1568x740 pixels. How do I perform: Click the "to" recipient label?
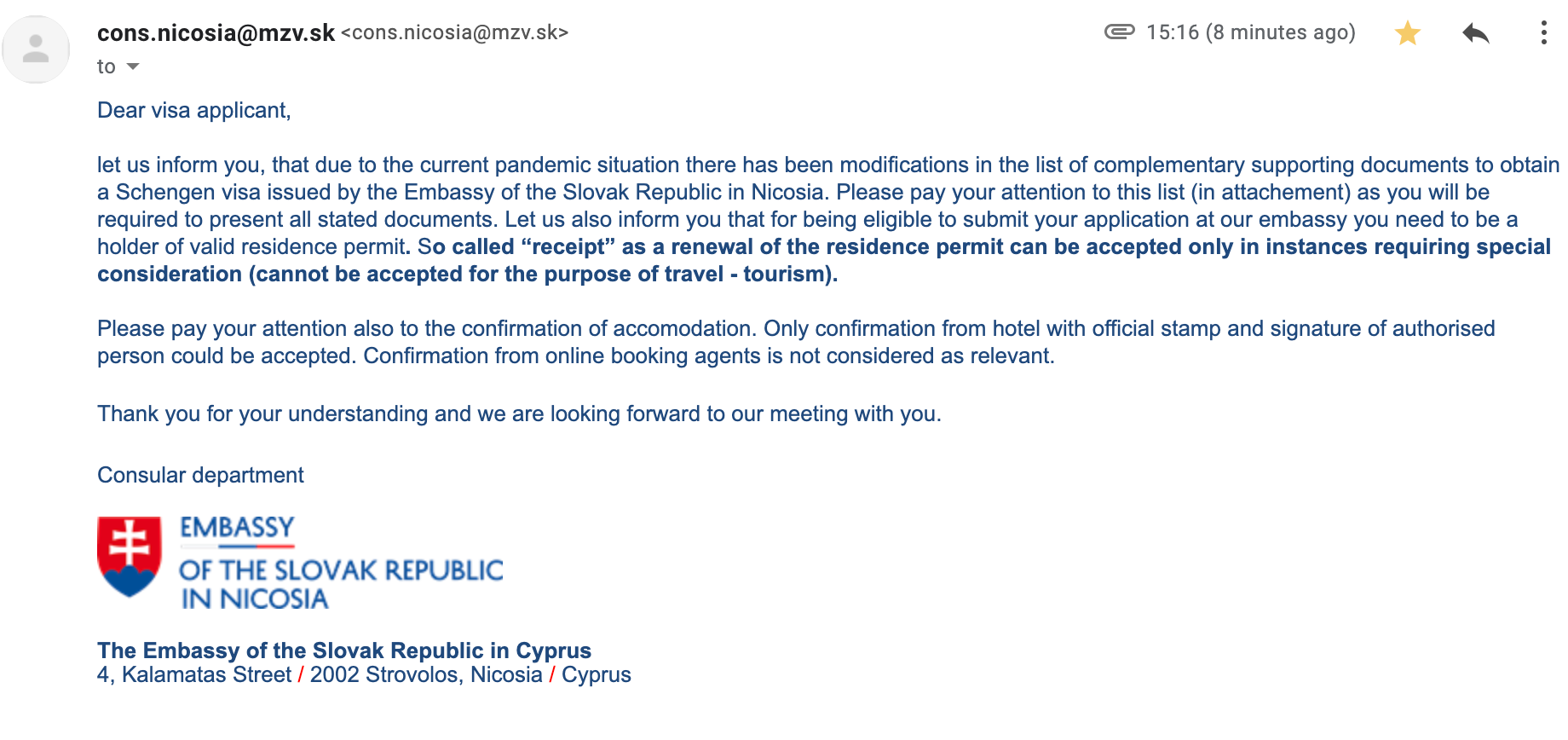click(106, 66)
